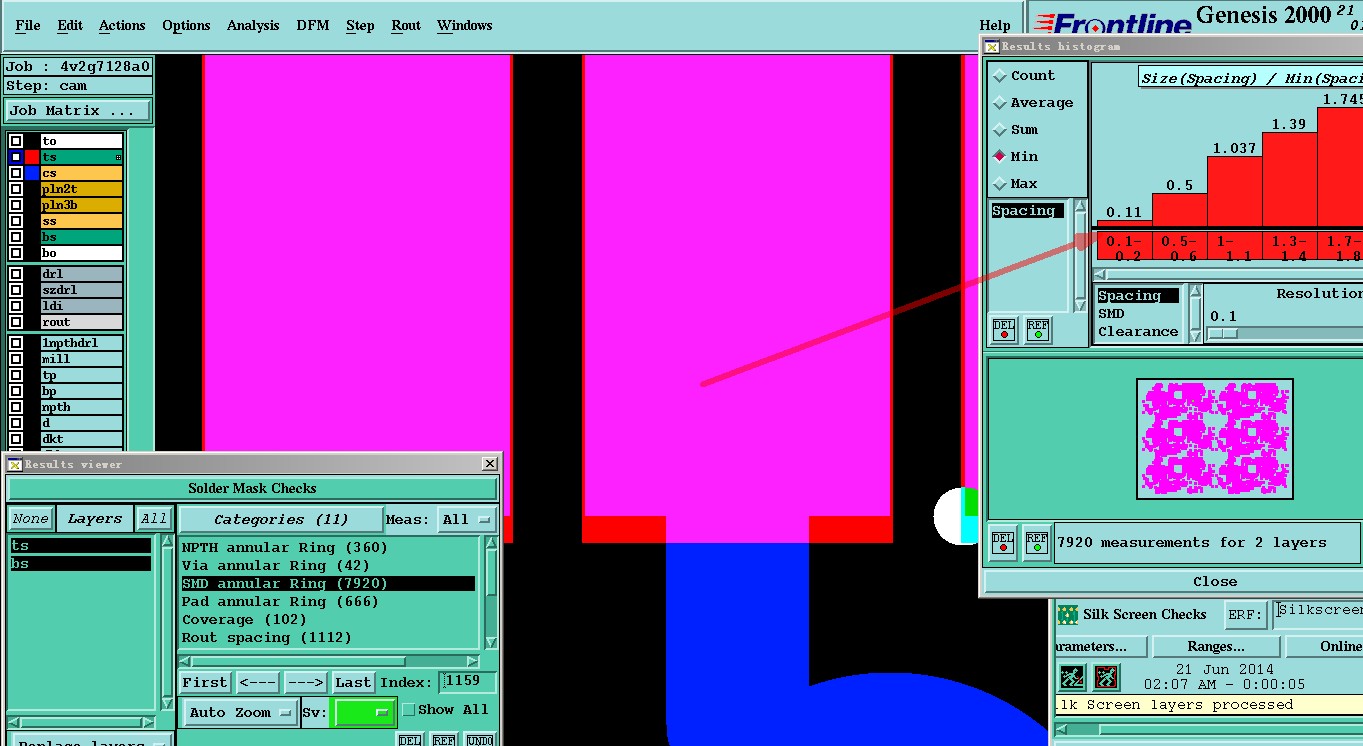Viewport: 1363px width, 746px height.
Task: Click Last result button
Action: [353, 682]
